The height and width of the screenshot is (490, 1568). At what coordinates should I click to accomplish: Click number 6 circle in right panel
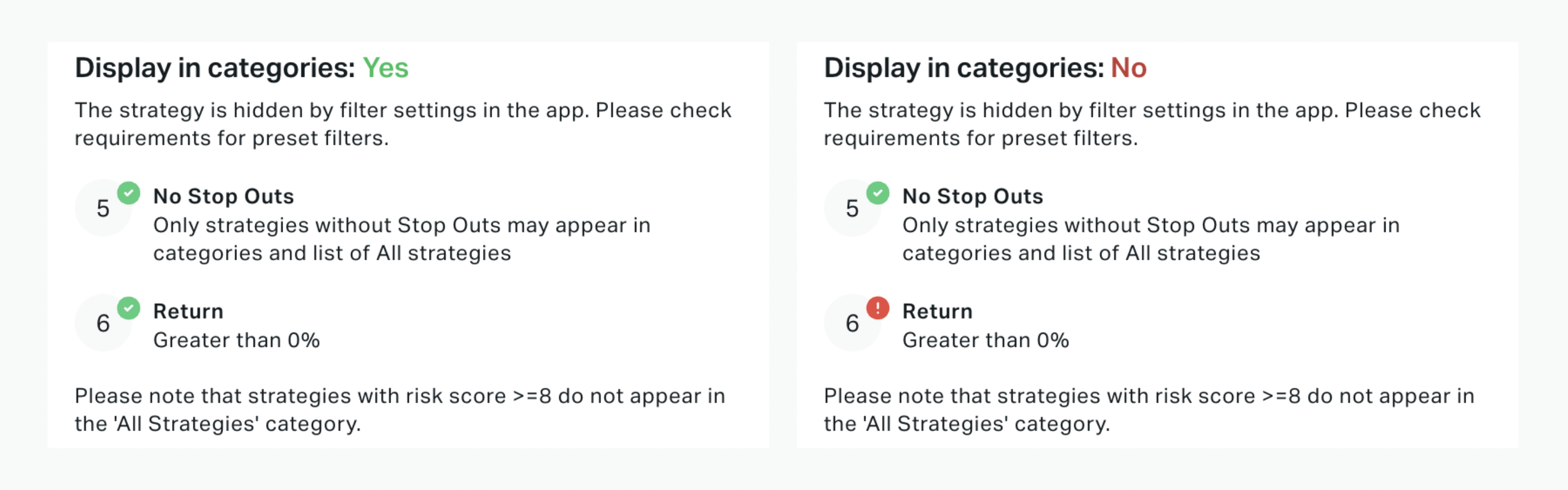click(x=853, y=323)
